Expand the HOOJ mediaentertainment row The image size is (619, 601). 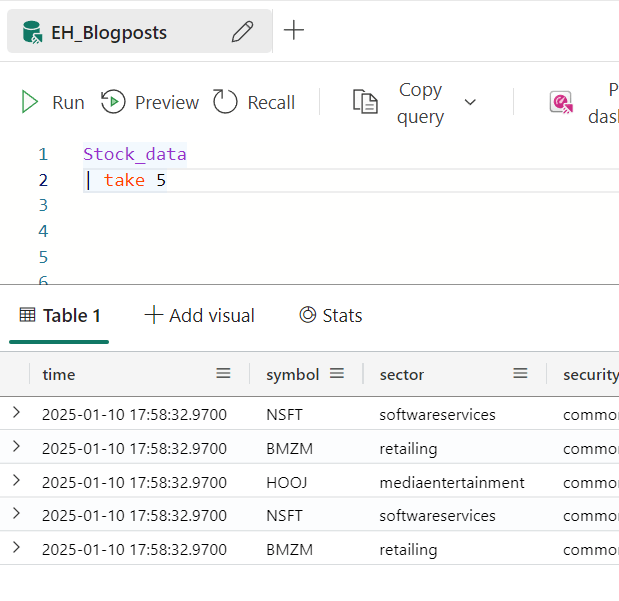tap(16, 481)
